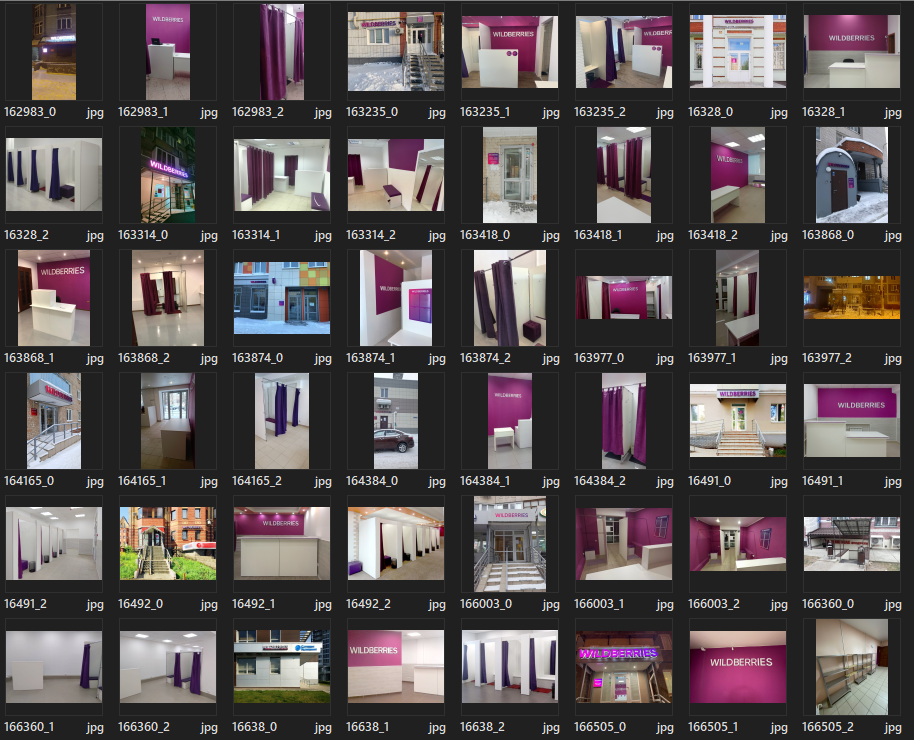
Task: Click the file name 16492_1
Action: (x=254, y=604)
